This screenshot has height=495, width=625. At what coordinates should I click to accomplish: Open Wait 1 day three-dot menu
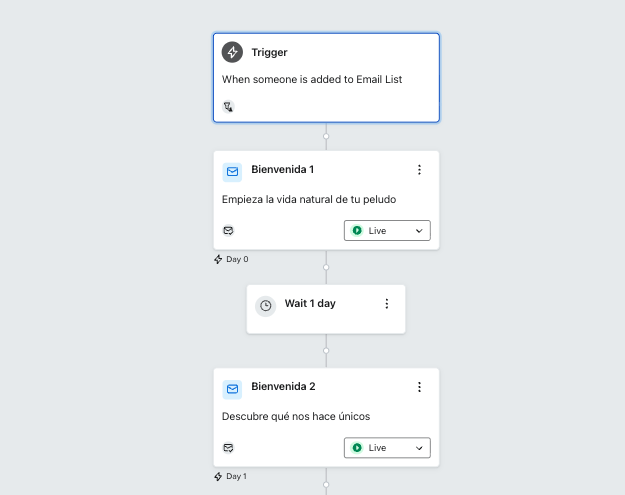[x=387, y=304]
